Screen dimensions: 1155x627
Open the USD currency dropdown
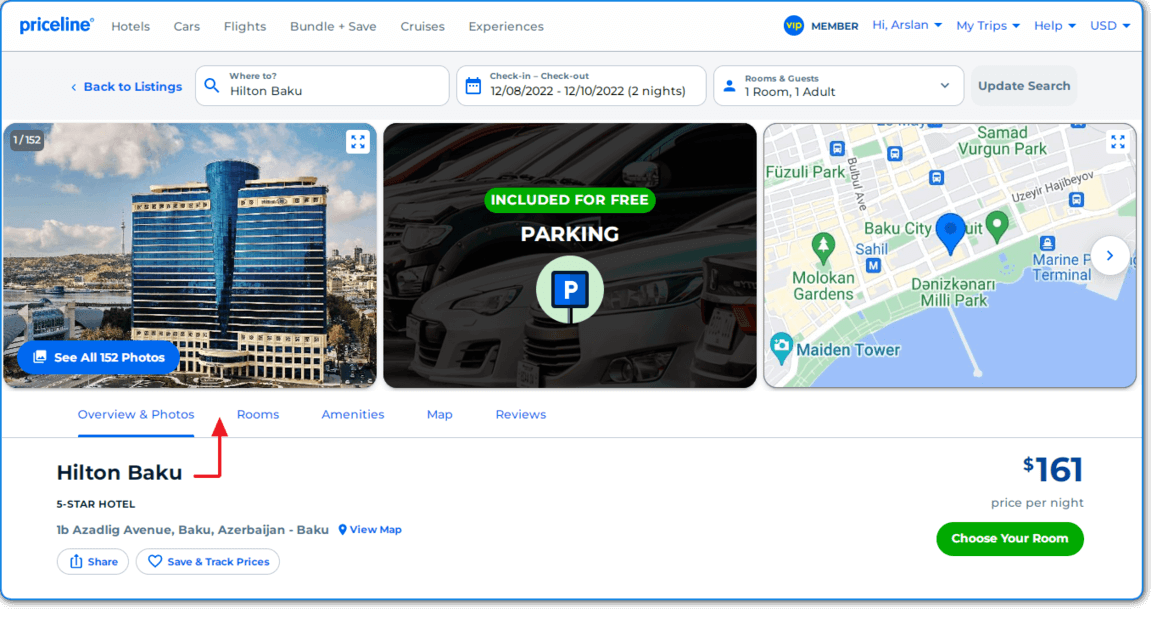pyautogui.click(x=1110, y=26)
